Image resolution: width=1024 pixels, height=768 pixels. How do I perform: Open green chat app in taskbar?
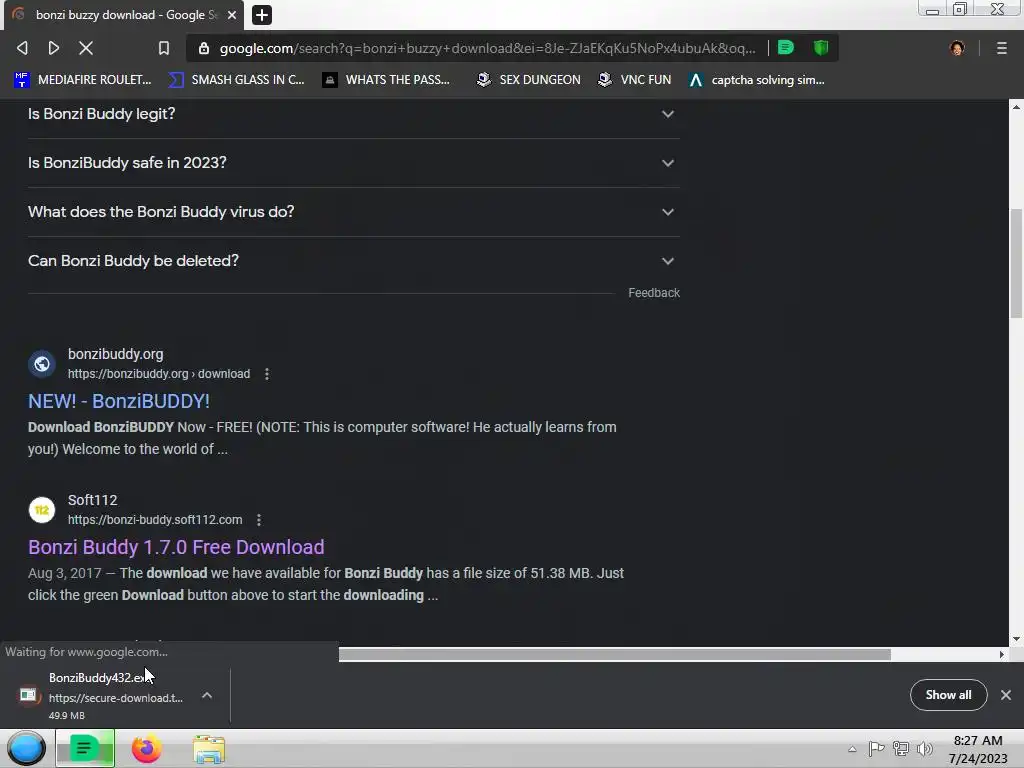[85, 748]
